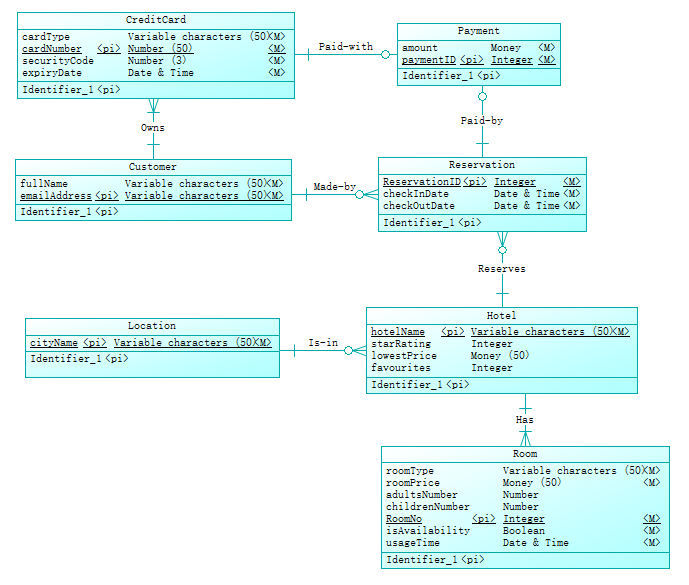Click the Customer entity header
This screenshot has height=585, width=689.
coord(153,167)
